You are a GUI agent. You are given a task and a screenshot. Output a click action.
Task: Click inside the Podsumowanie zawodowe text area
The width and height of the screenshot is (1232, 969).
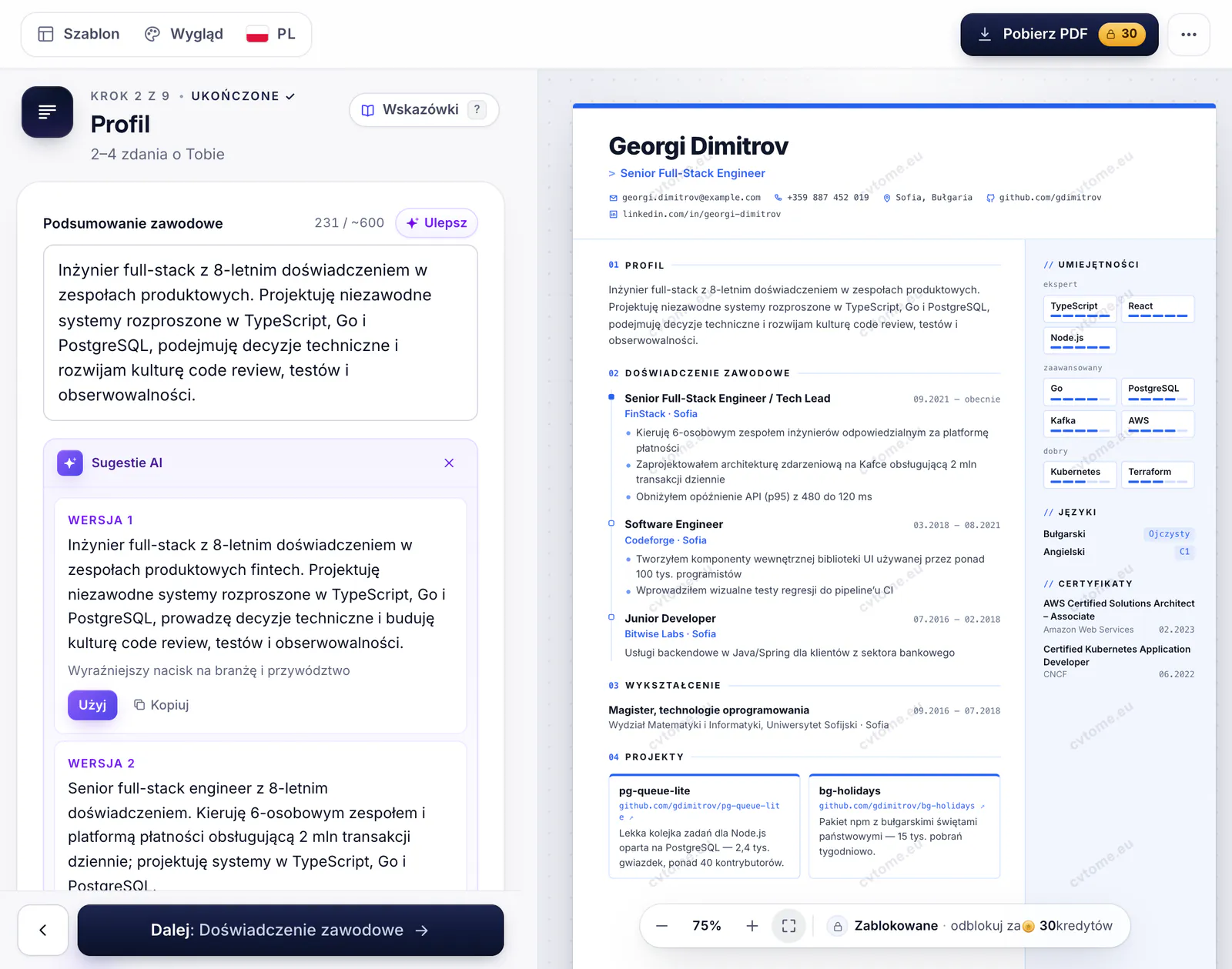[x=260, y=332]
